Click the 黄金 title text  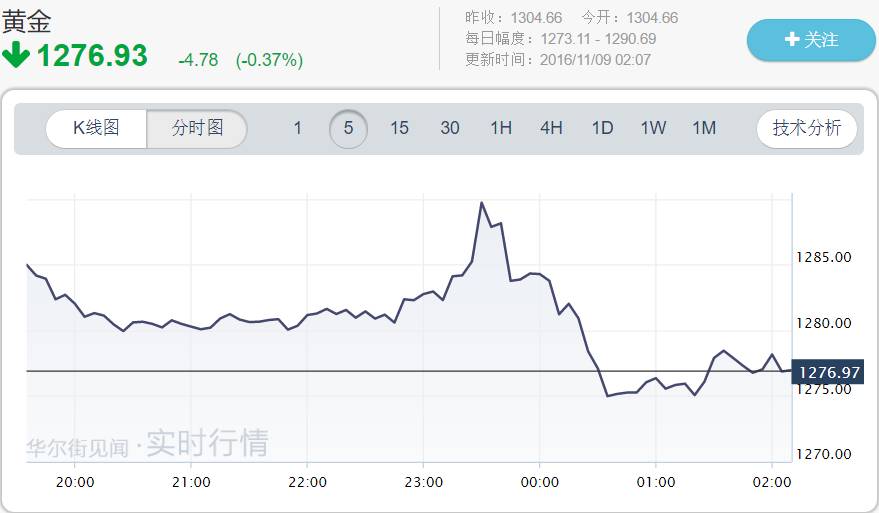coord(26,22)
